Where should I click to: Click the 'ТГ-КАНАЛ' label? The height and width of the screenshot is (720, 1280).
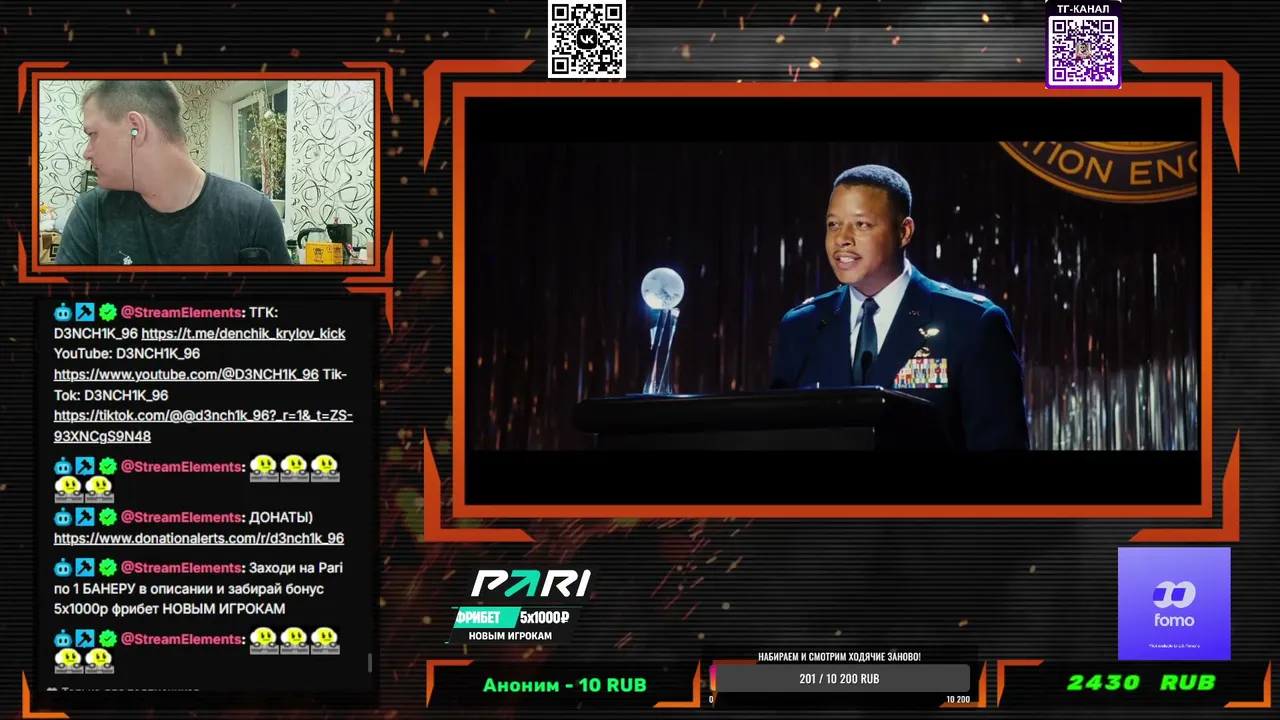click(x=1083, y=8)
